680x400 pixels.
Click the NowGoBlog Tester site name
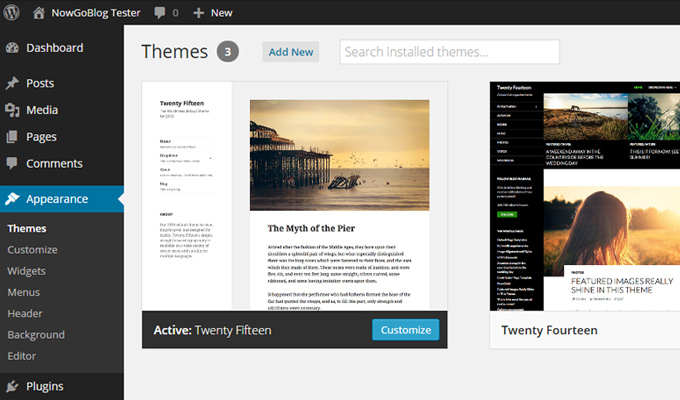(96, 13)
